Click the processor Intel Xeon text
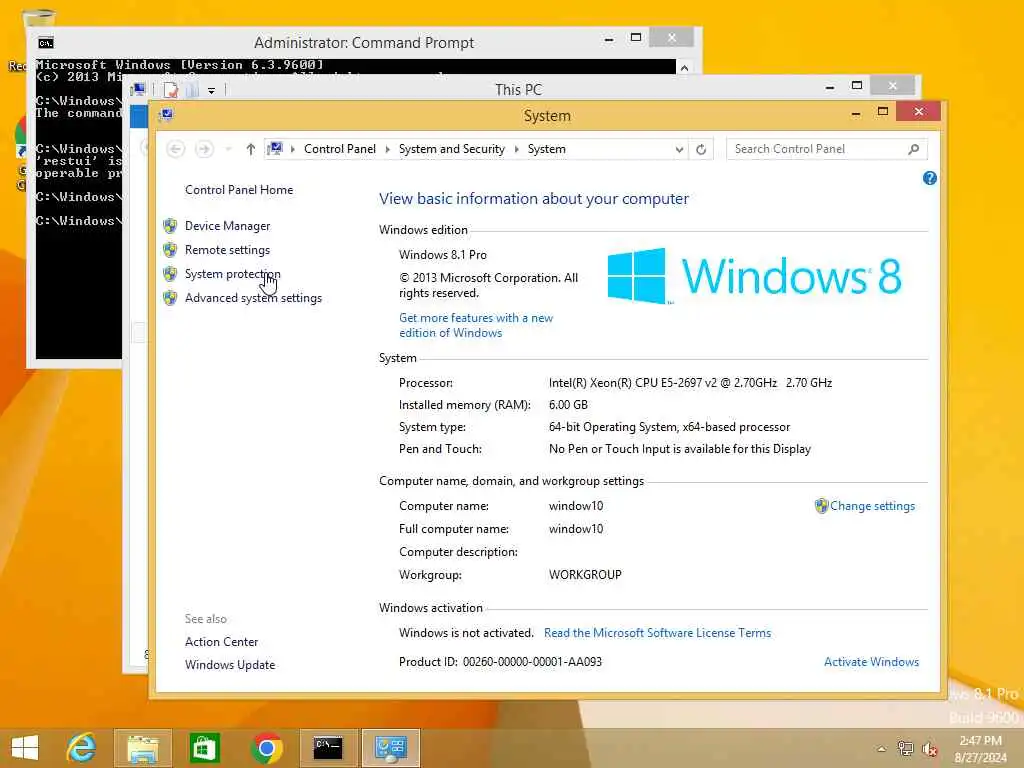Screen dimensions: 1024x768 pos(690,383)
